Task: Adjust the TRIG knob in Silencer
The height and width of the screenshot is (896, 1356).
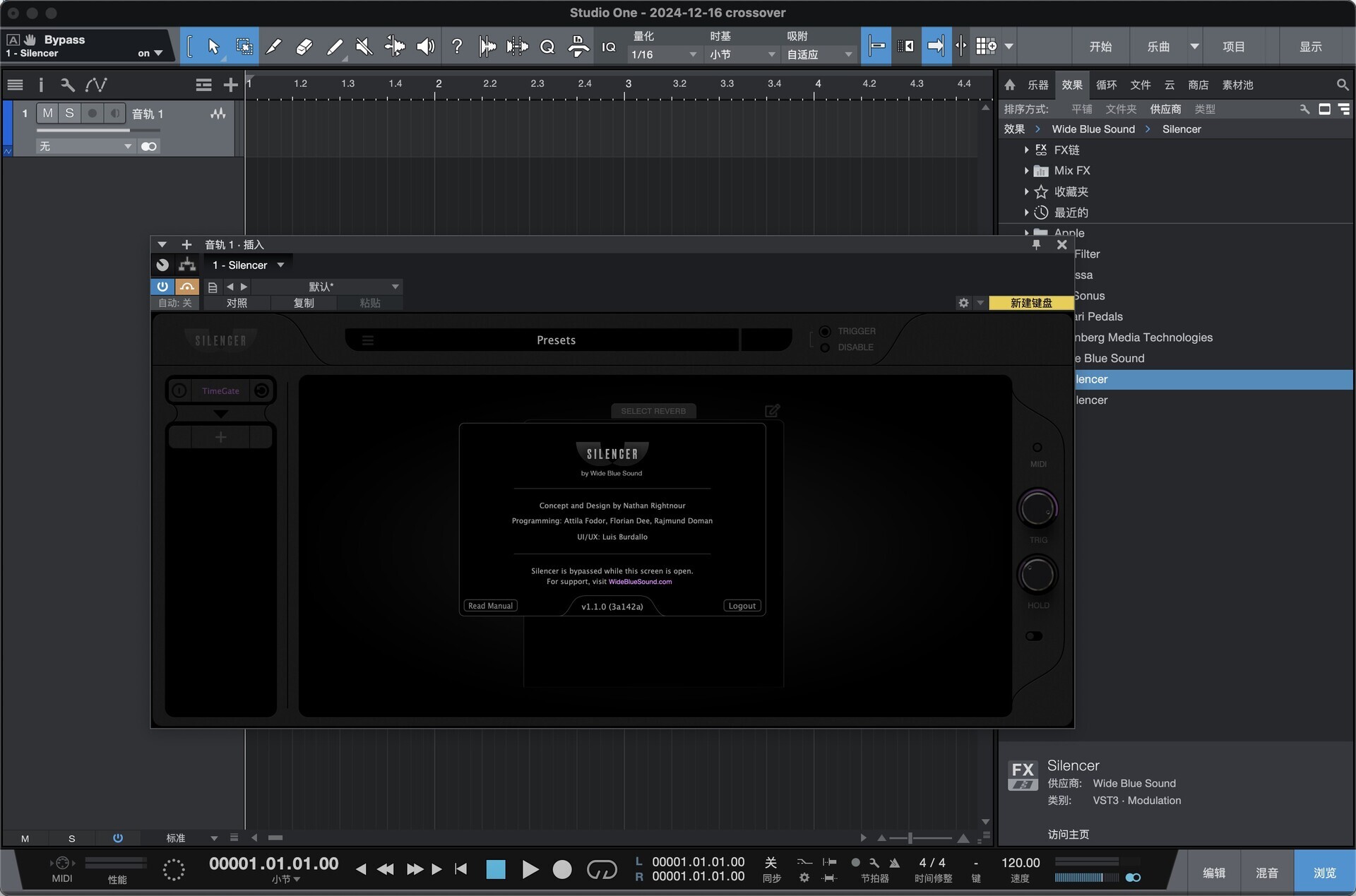Action: coord(1037,508)
